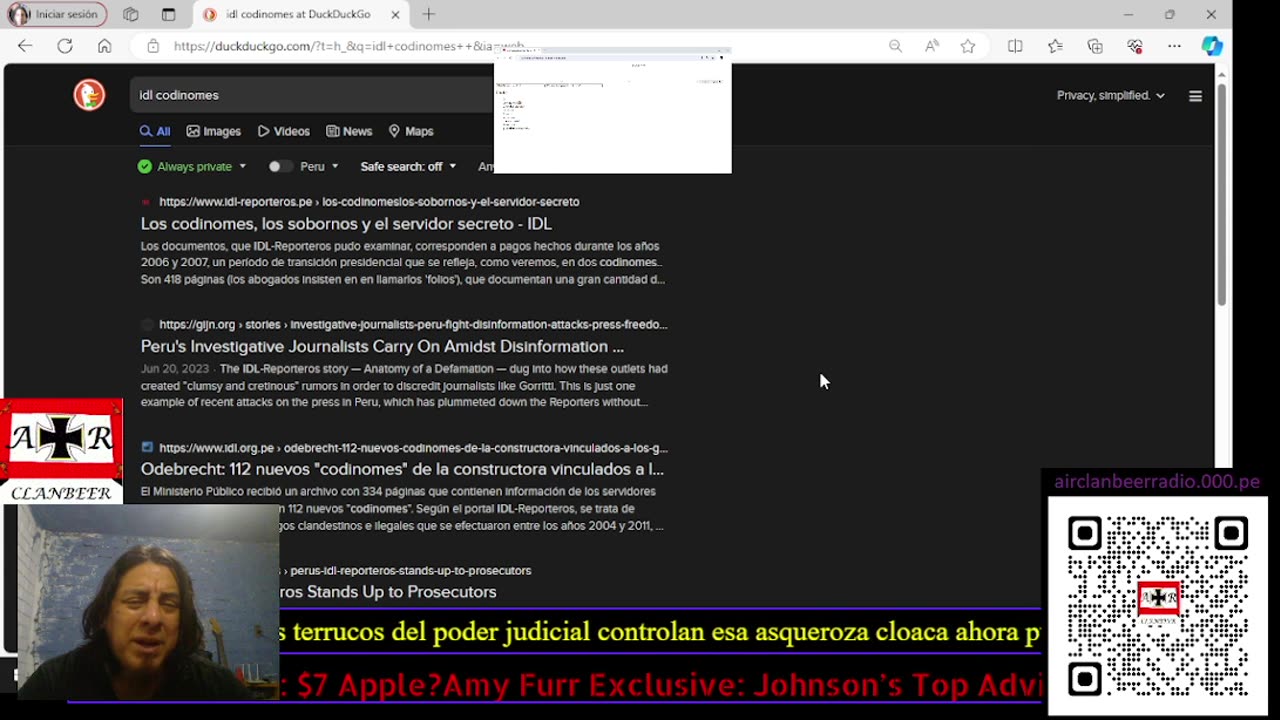1280x720 pixels.
Task: Click the gijn.org stories result URL
Action: click(x=413, y=325)
